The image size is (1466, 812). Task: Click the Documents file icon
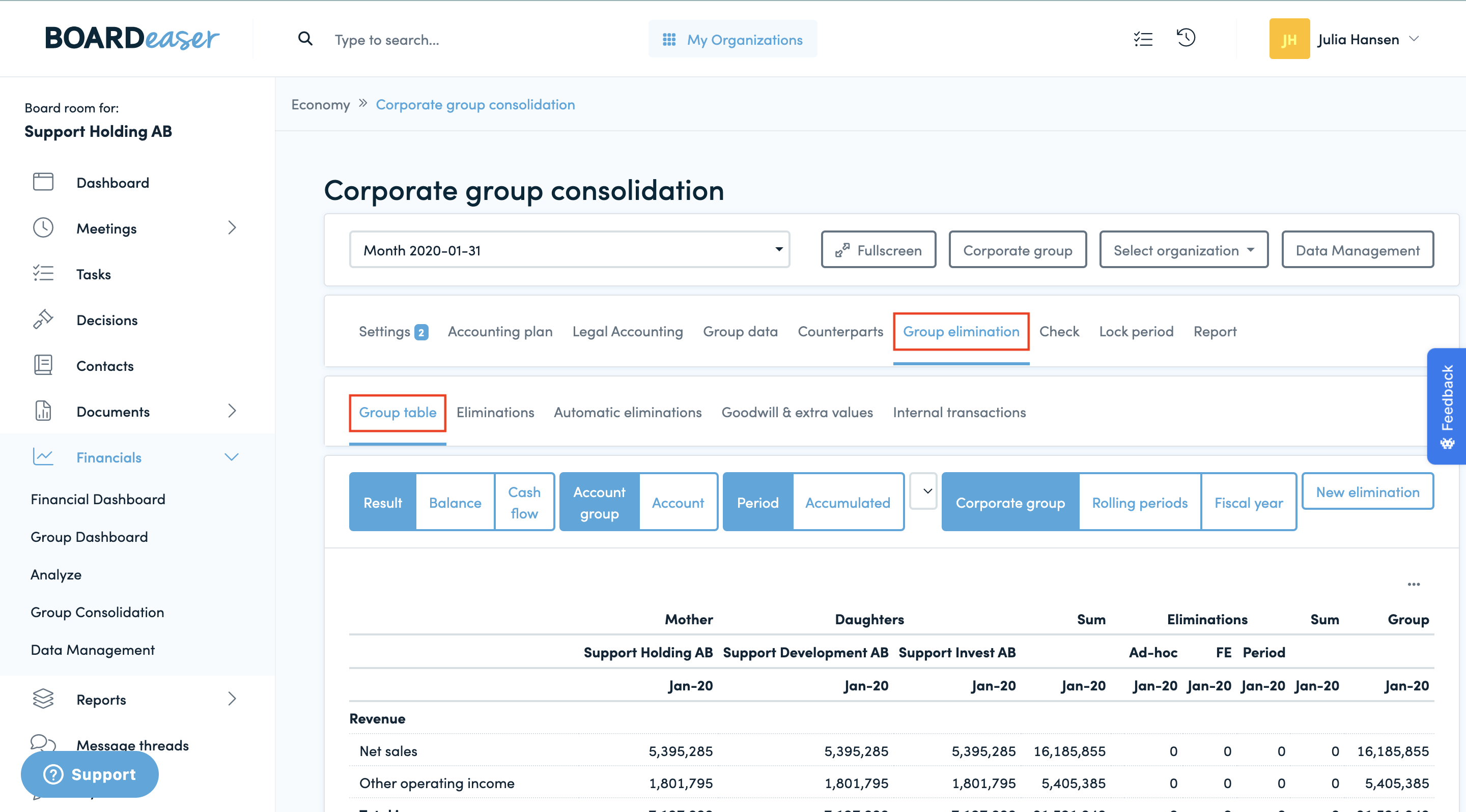coord(43,411)
